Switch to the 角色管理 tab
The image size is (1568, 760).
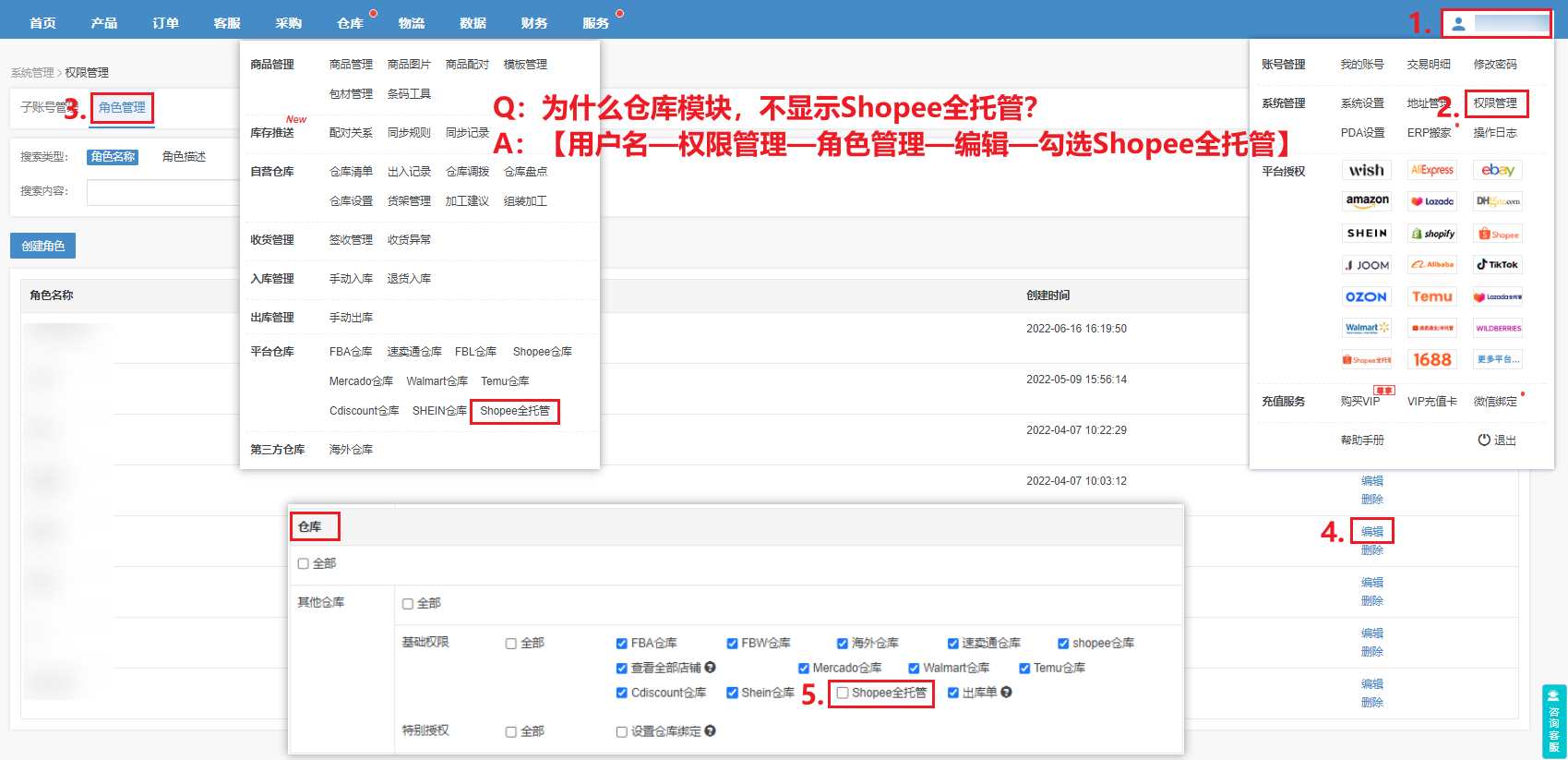[122, 107]
